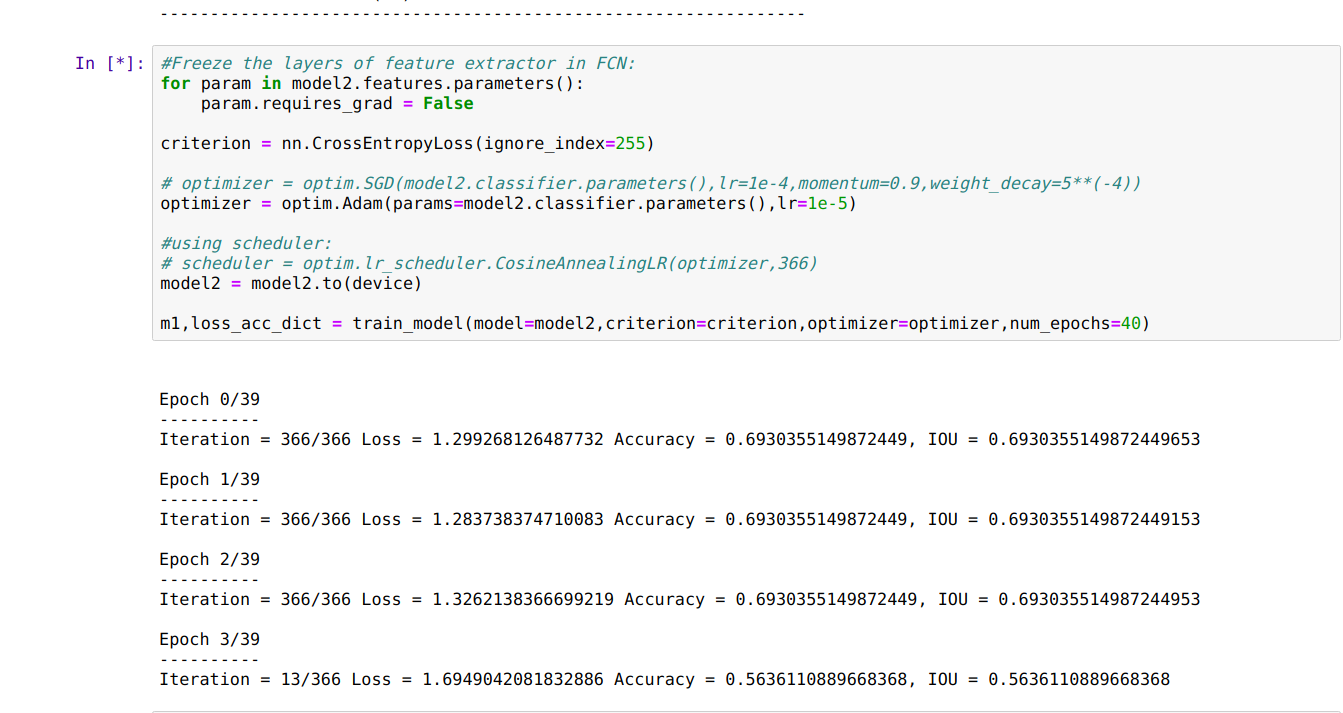The image size is (1343, 713).
Task: Click the 'param.requires_grad = False' line
Action: (337, 103)
